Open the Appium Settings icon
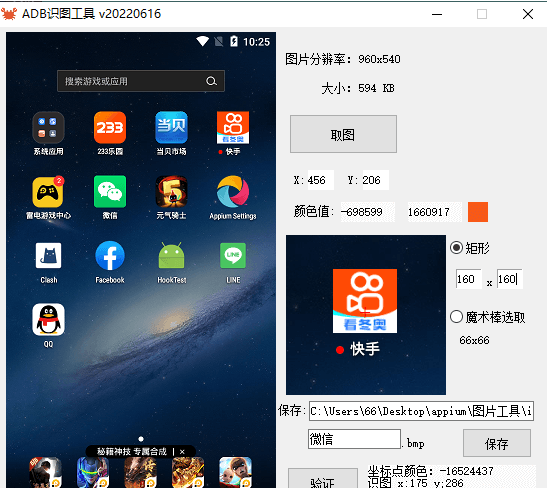Image resolution: width=547 pixels, height=488 pixels. pos(233,192)
